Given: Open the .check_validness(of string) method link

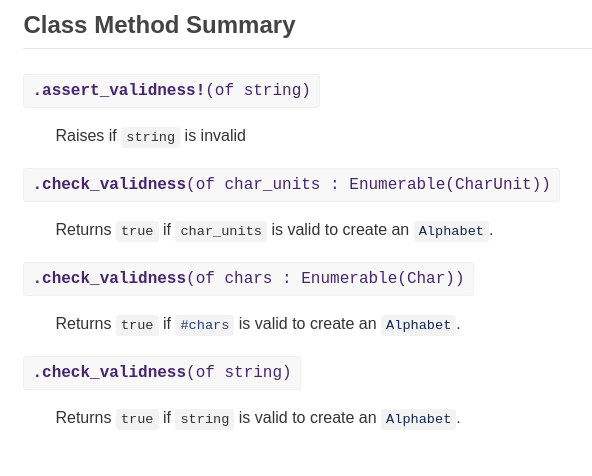Looking at the screenshot, I should tap(162, 373).
